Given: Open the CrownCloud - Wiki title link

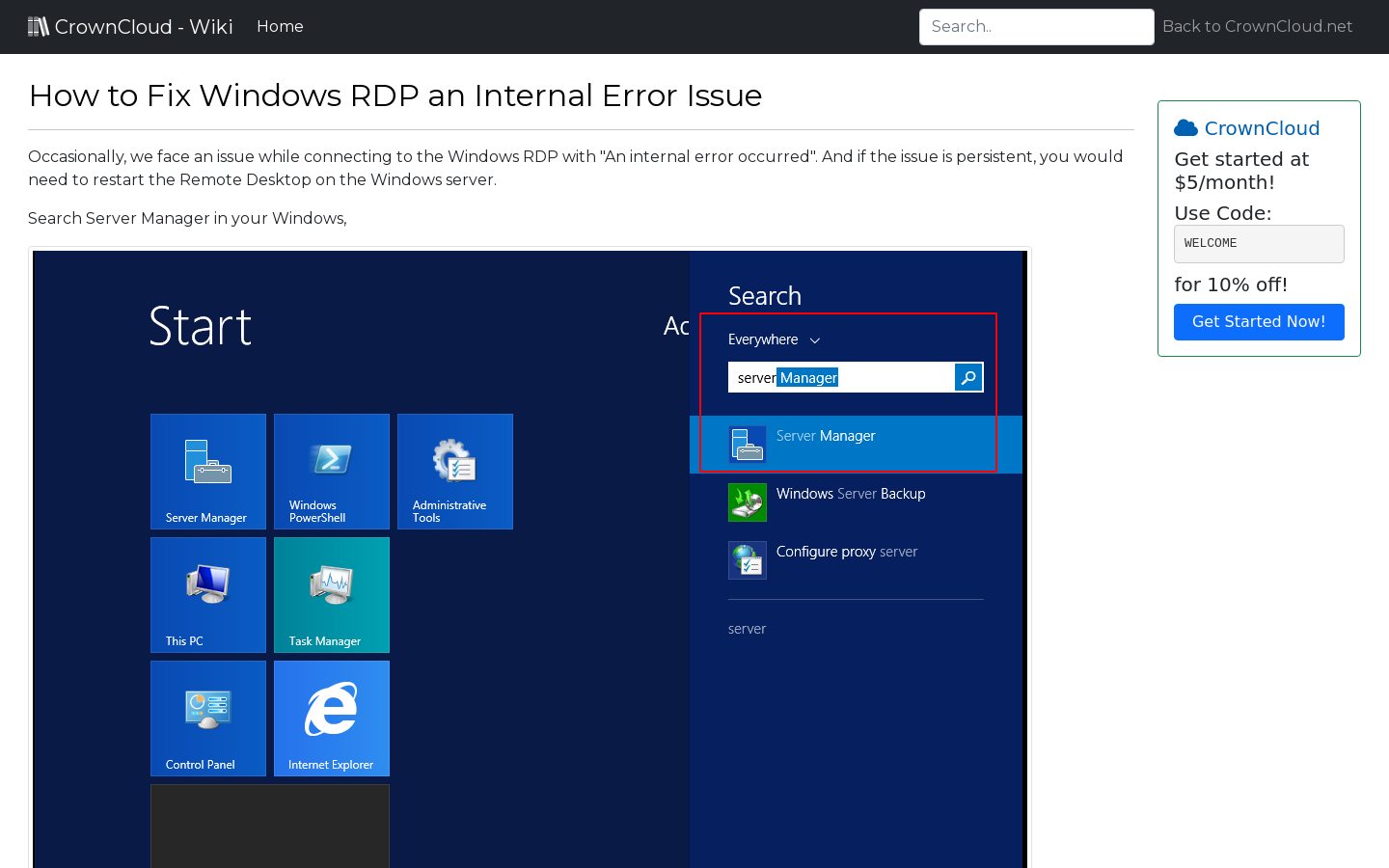Looking at the screenshot, I should coord(130,26).
